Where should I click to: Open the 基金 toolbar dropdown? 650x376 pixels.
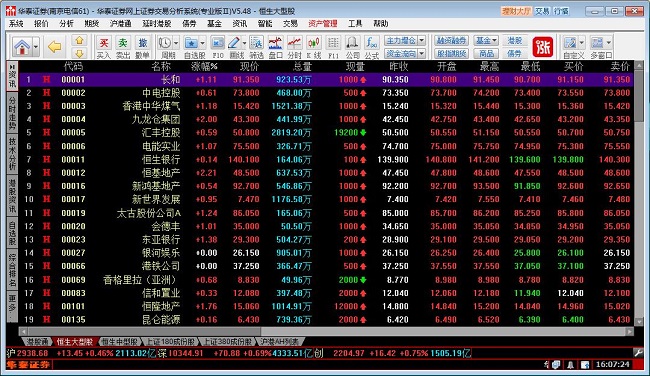click(x=486, y=41)
